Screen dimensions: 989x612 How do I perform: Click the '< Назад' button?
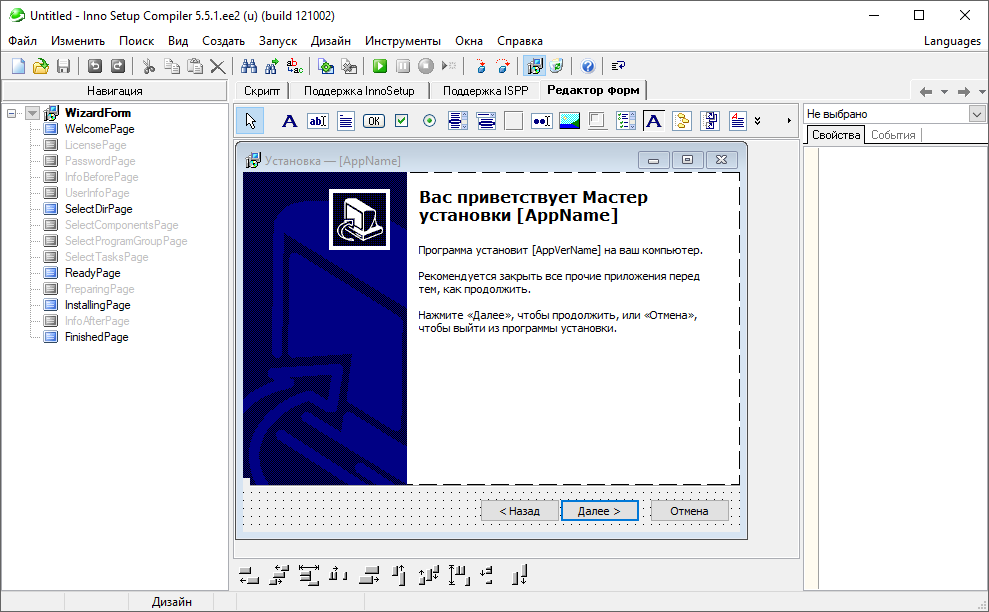(x=520, y=511)
